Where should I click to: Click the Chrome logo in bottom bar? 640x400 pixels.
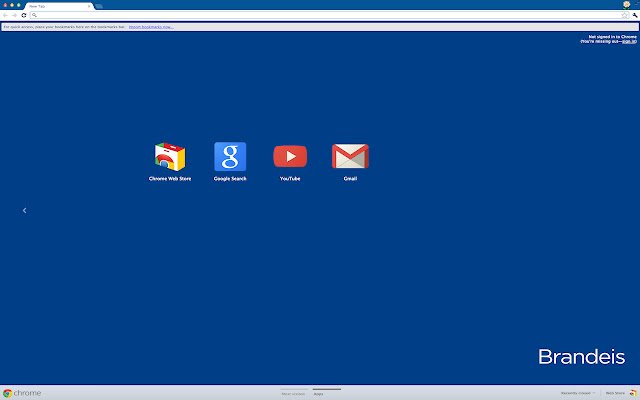22,393
